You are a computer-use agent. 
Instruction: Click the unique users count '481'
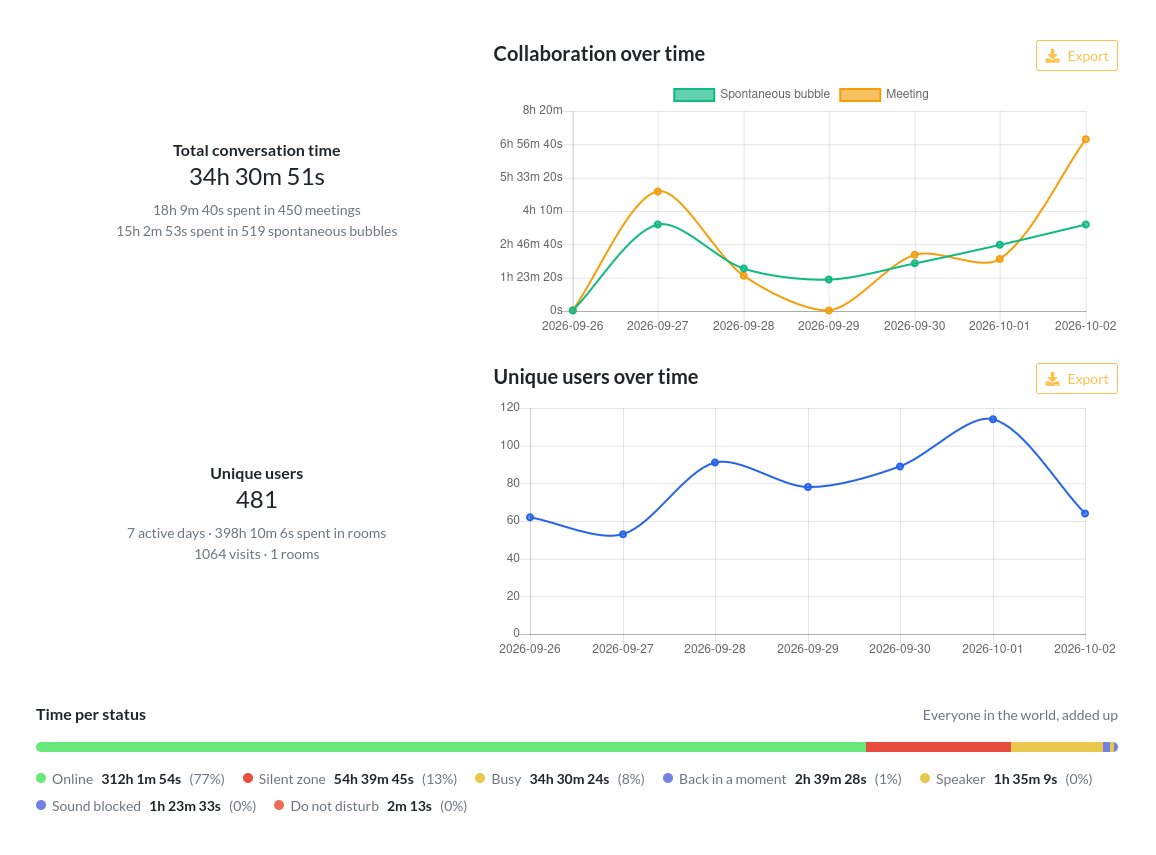point(257,500)
